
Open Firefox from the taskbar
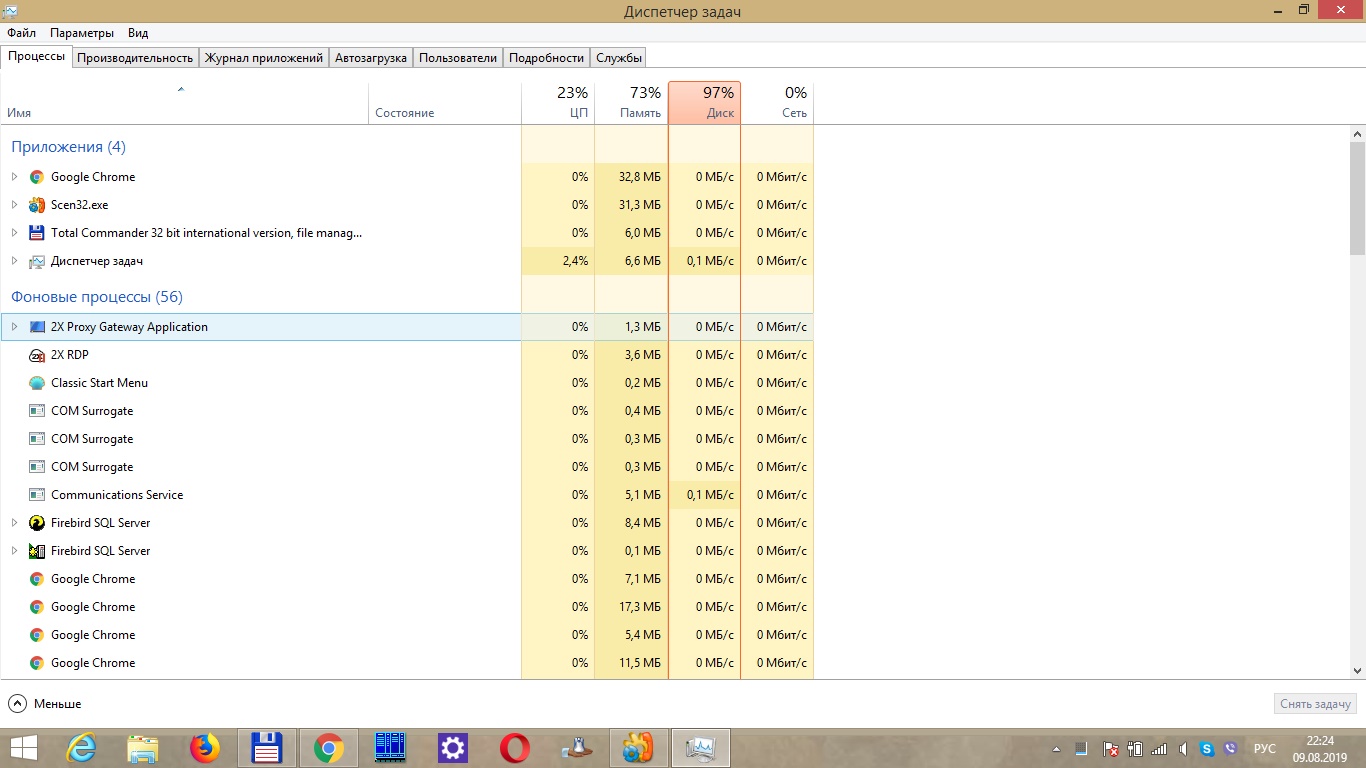(205, 748)
